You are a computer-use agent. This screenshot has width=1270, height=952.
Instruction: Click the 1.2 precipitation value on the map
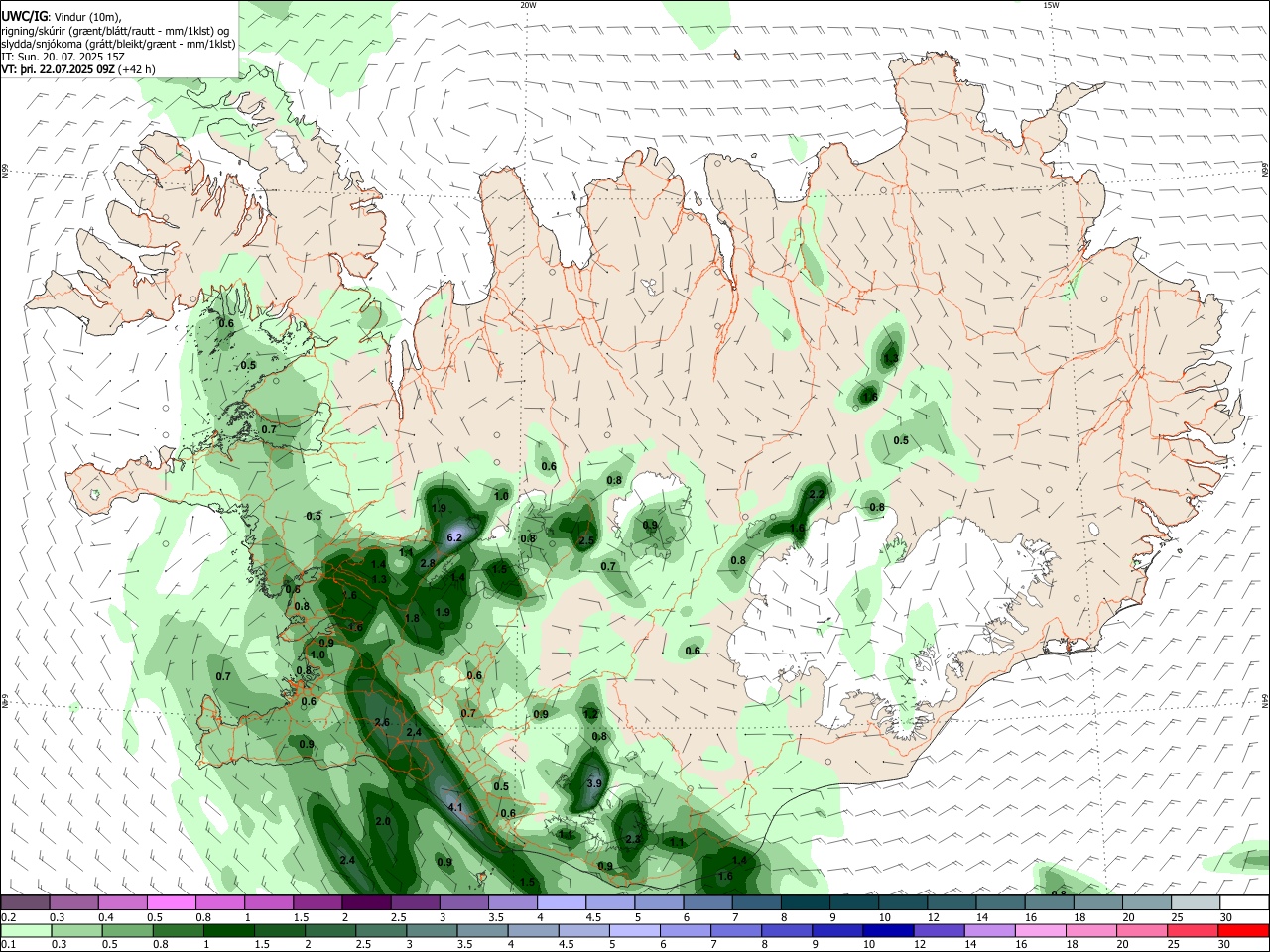(x=590, y=714)
